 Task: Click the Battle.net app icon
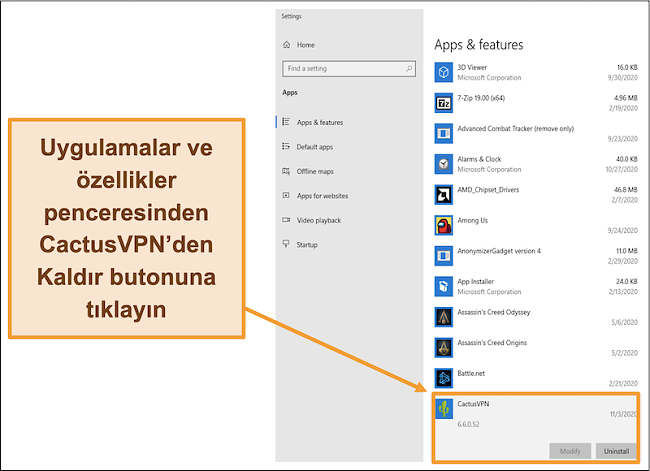(444, 378)
